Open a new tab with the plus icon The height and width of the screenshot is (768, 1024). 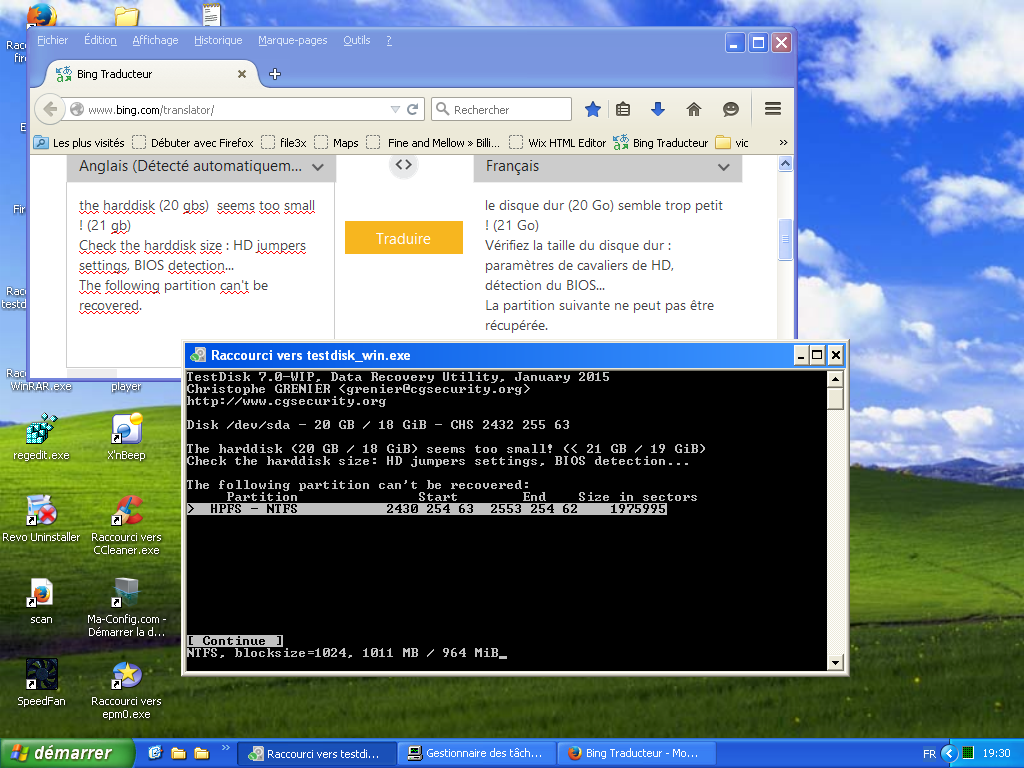pos(275,74)
